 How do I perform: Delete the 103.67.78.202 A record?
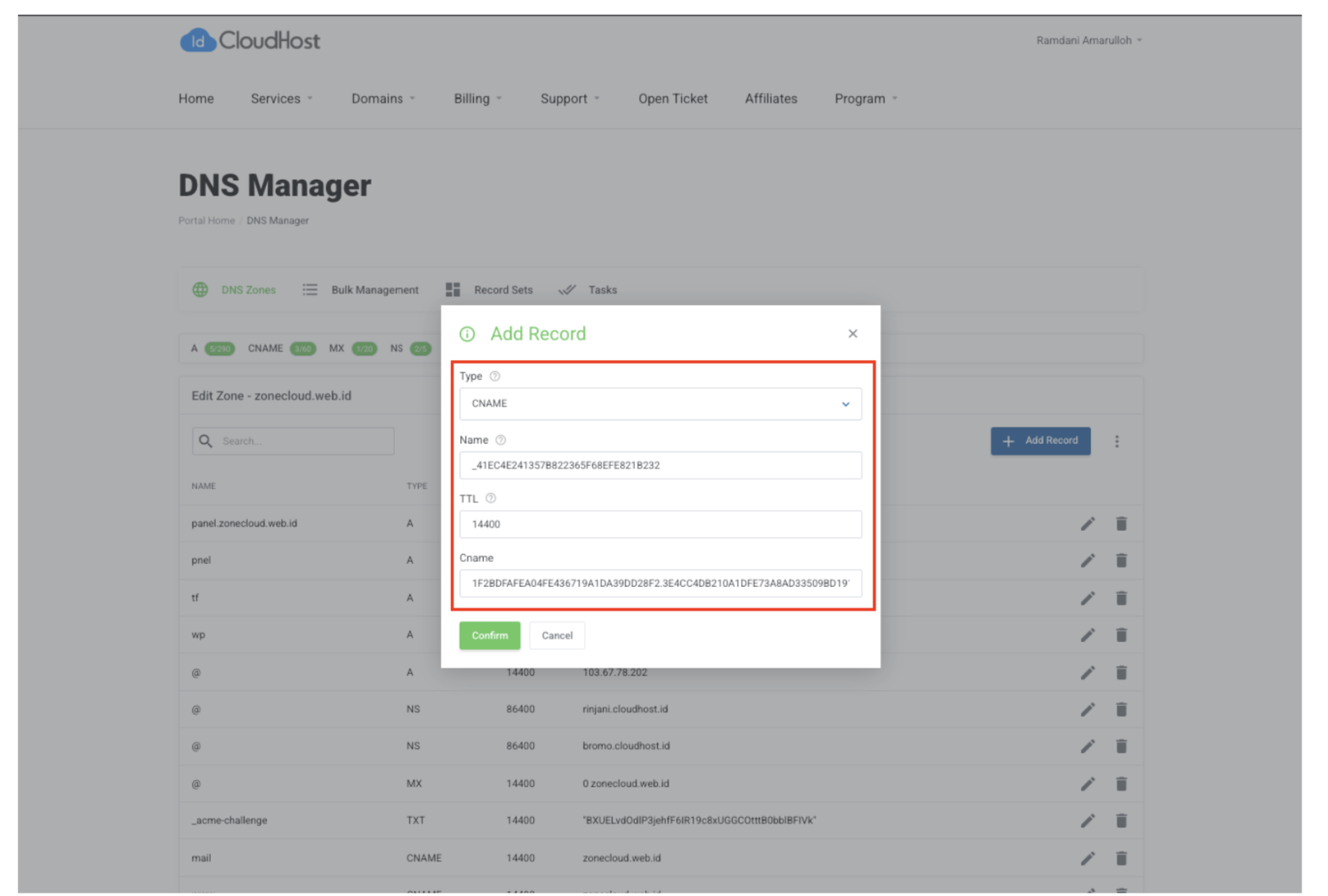pos(1121,673)
